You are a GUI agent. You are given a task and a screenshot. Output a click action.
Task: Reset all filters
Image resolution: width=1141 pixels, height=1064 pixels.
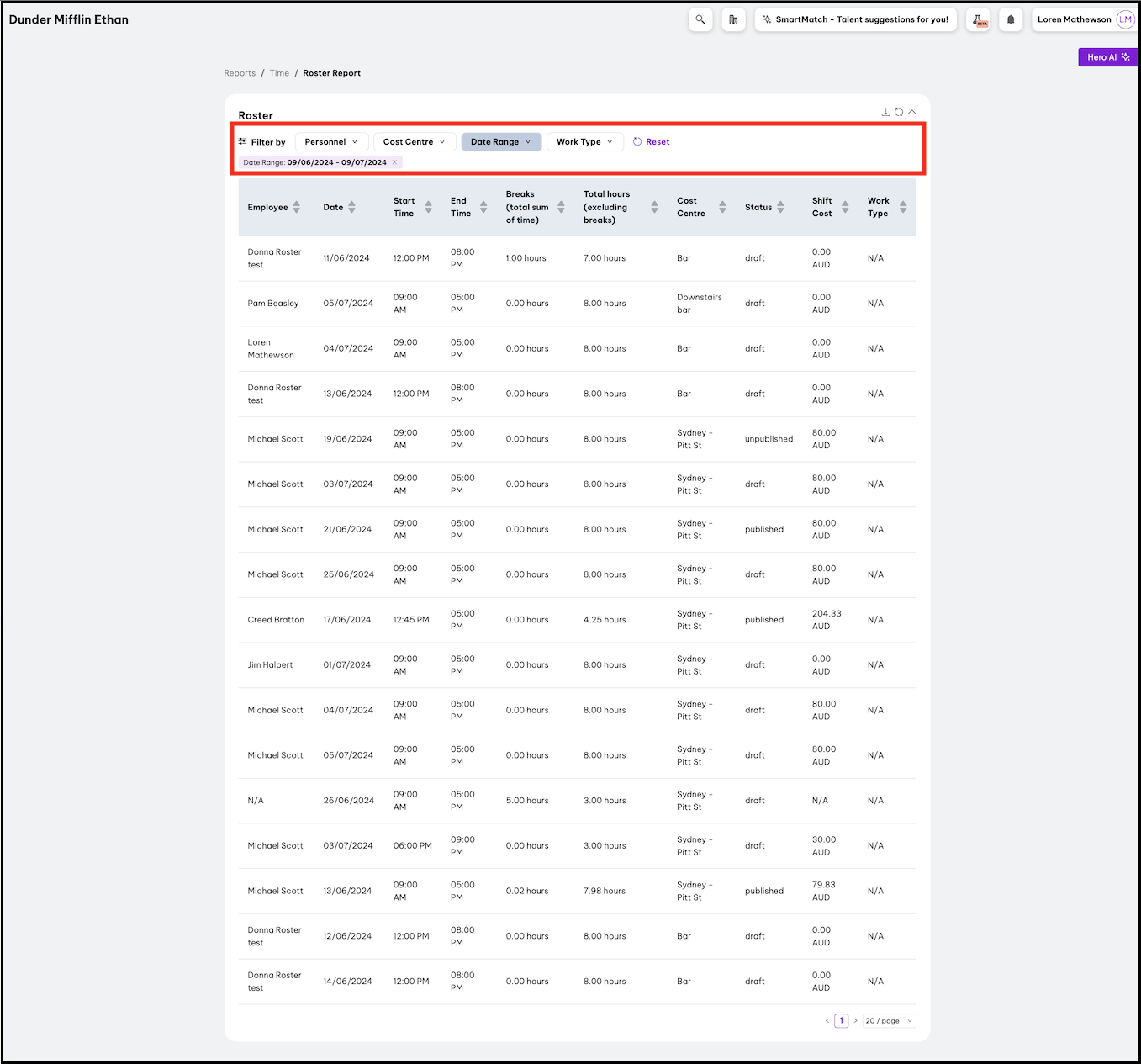pos(652,142)
